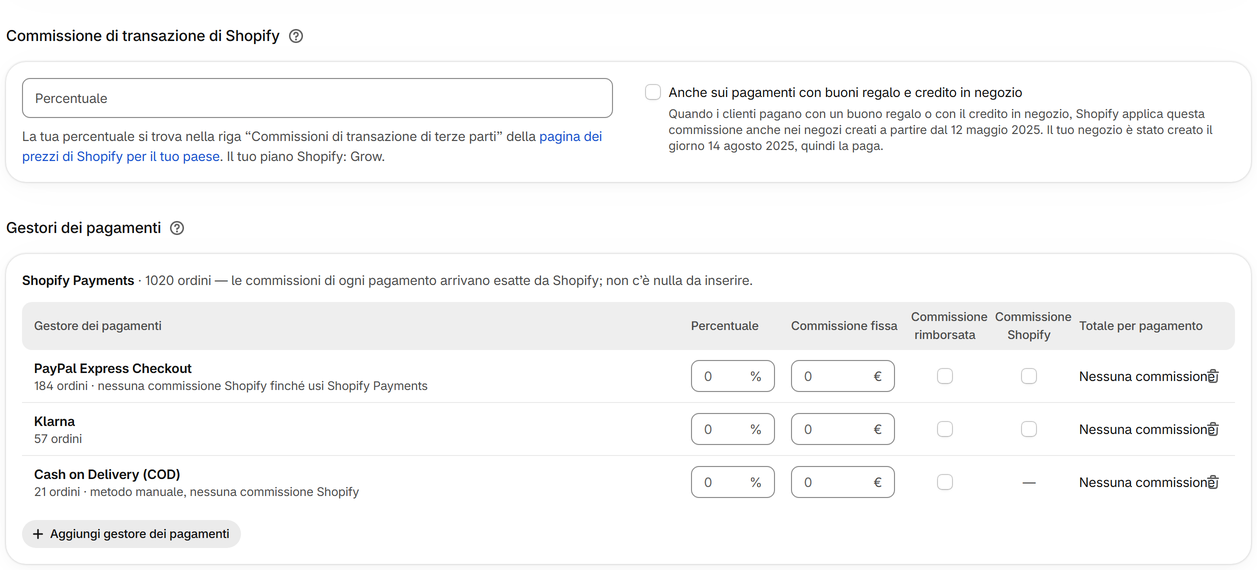Open help icon beside Gestori dei pagamenti
Screen dimensions: 1257x570
[x=177, y=228]
